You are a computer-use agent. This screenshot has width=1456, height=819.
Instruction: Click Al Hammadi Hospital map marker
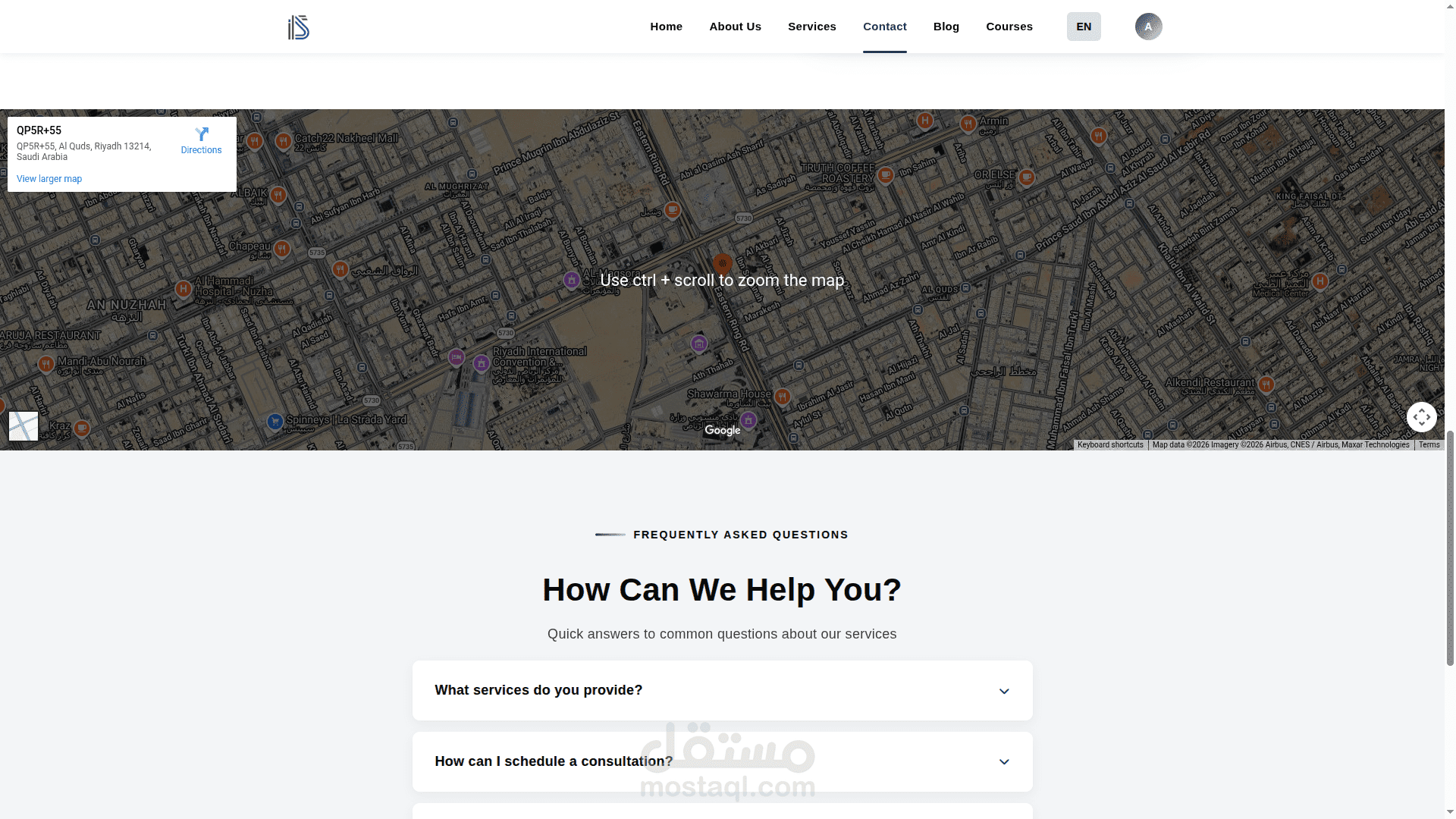click(183, 289)
